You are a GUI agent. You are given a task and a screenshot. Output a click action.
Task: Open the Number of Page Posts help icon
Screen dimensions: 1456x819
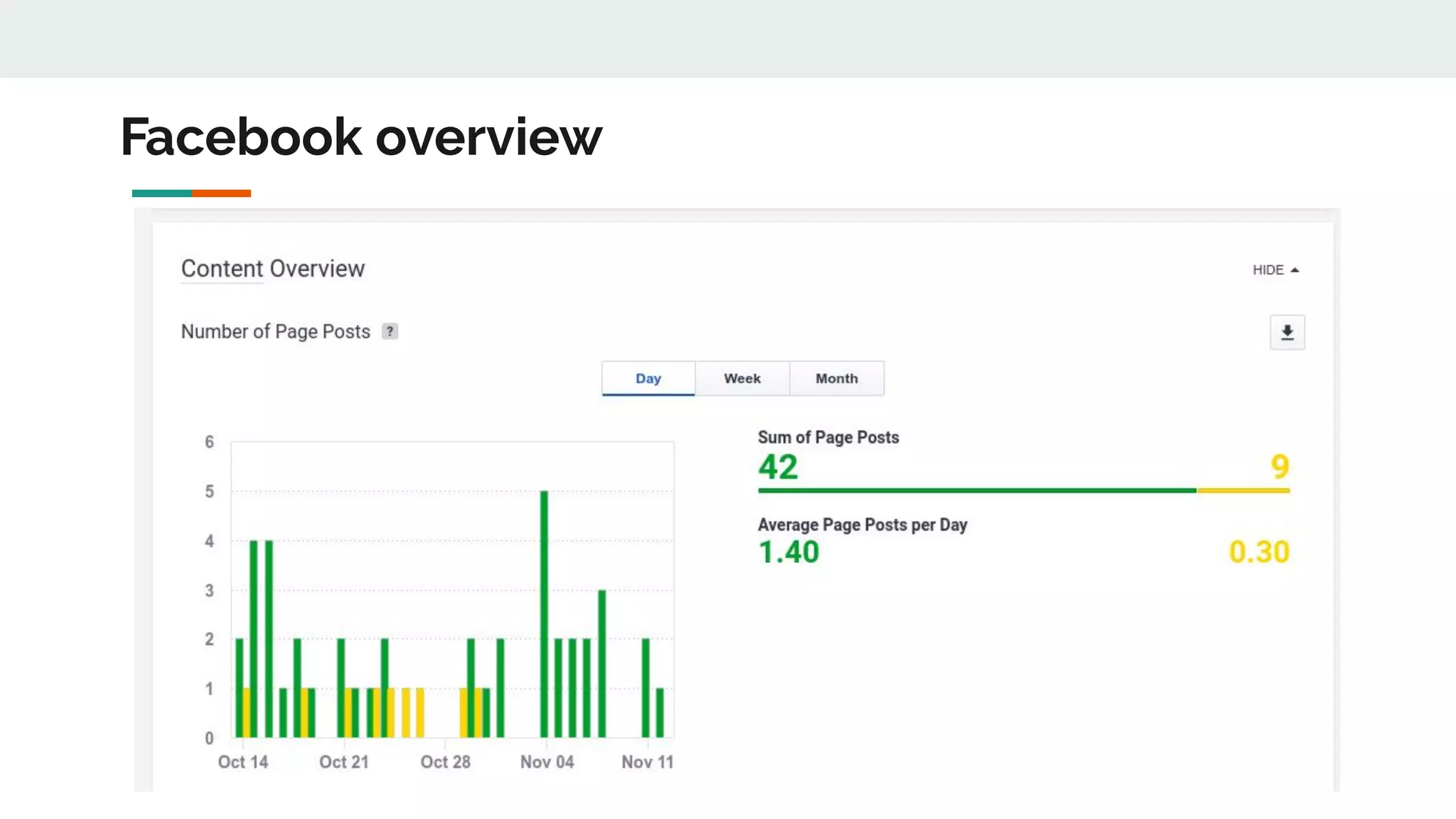390,331
